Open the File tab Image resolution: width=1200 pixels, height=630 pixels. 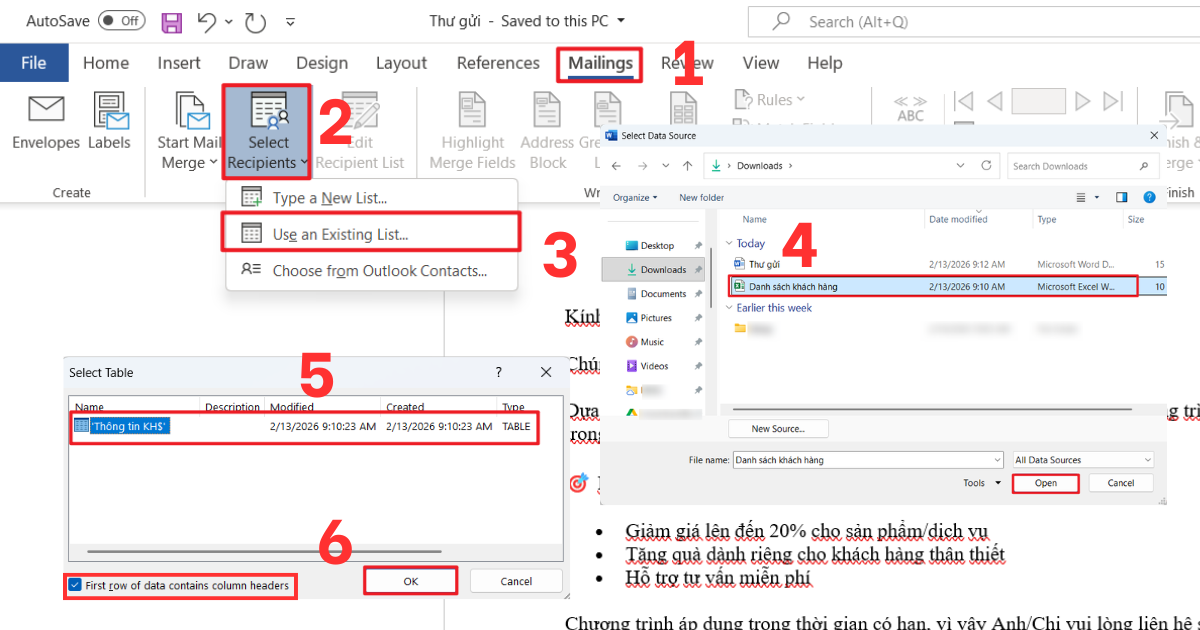point(34,63)
